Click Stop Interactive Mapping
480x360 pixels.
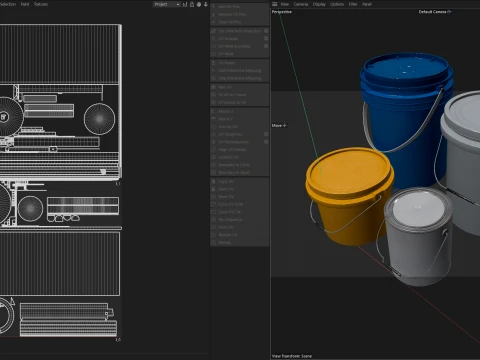[239, 78]
